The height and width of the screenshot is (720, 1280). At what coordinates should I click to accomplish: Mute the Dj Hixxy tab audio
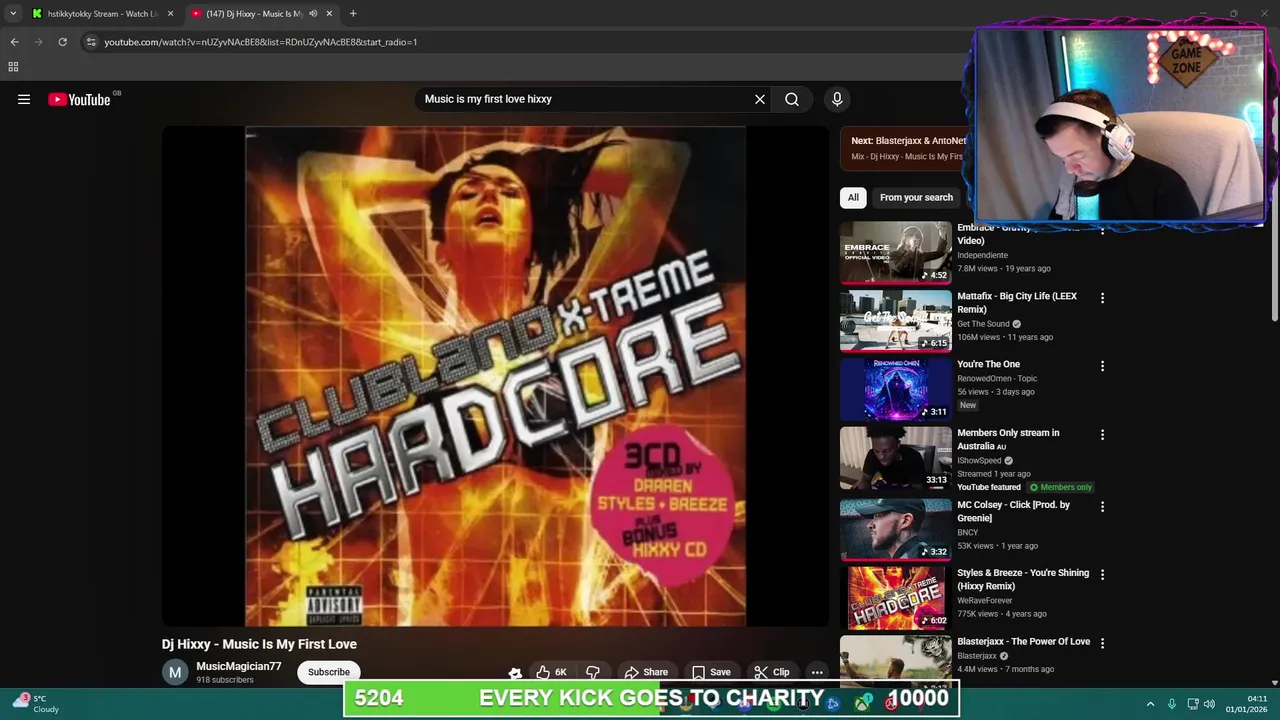point(313,14)
